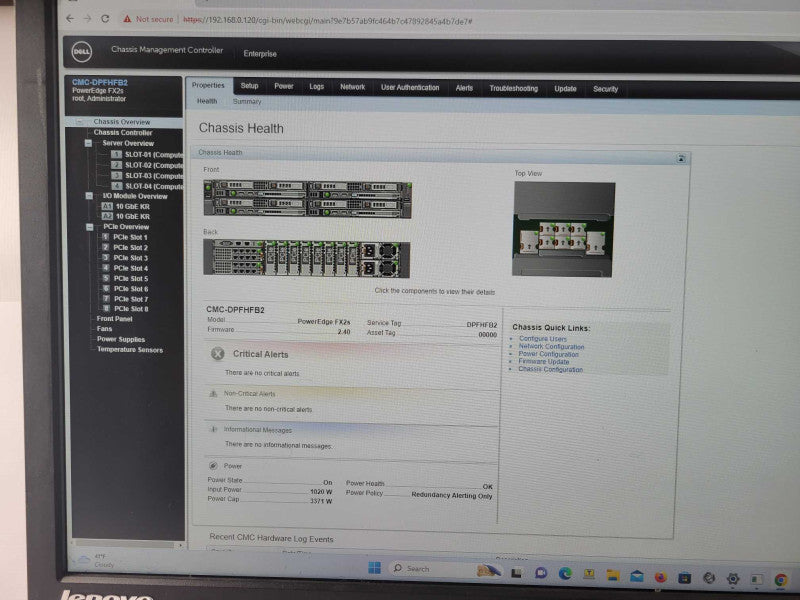
Task: Open the Security tab
Action: [606, 89]
